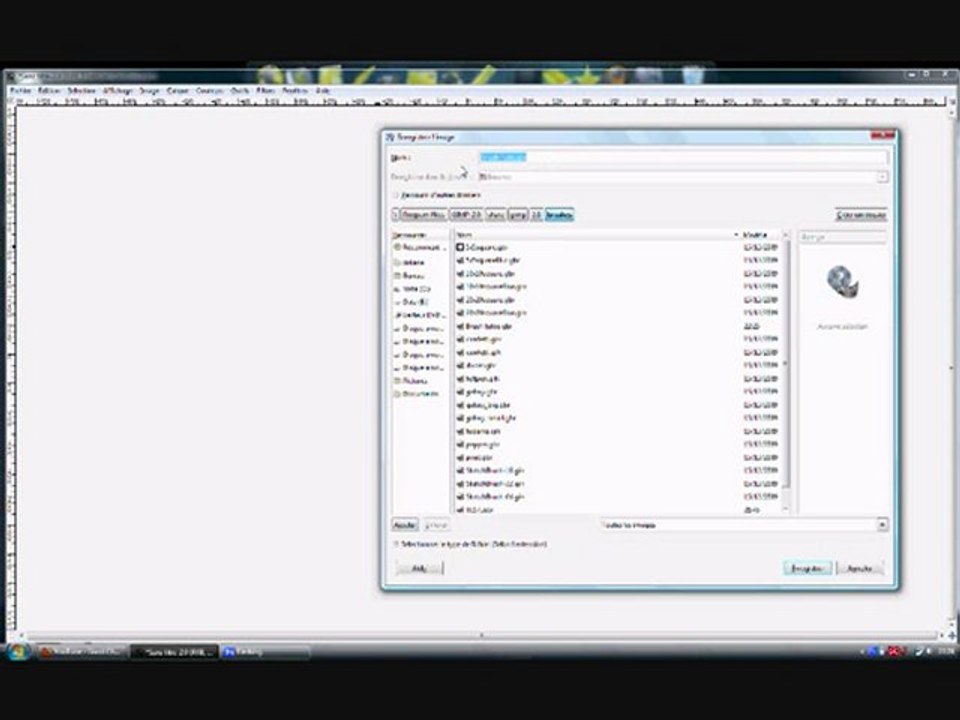
Task: Click the Program Files path button
Action: [x=424, y=215]
